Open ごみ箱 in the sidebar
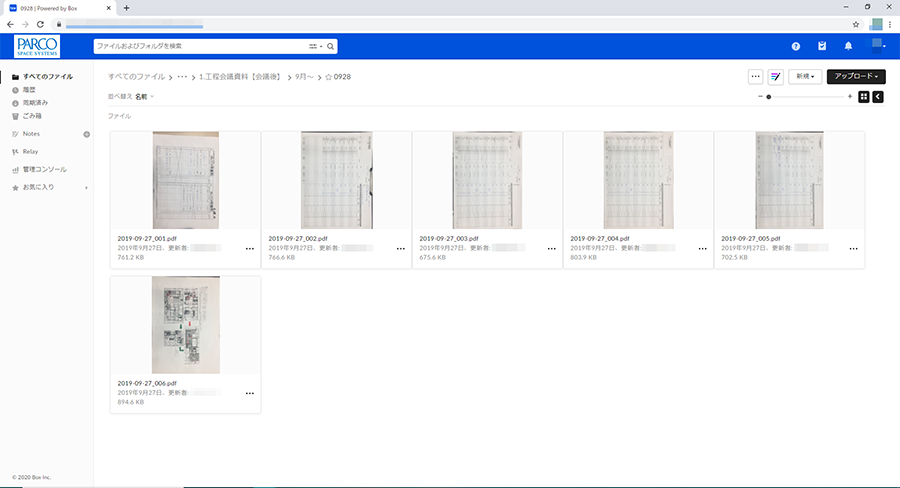Viewport: 900px width, 488px height. [34, 115]
